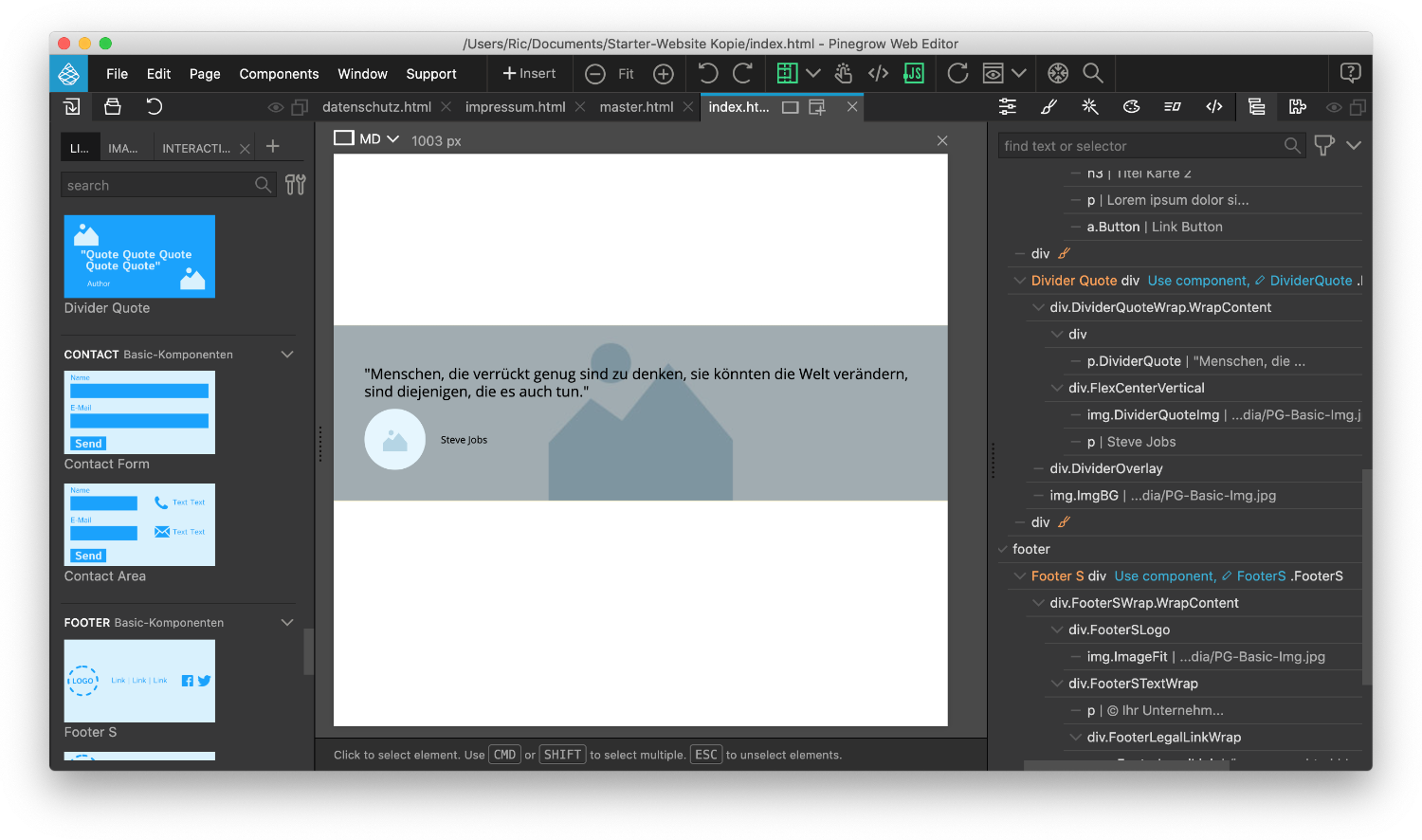The width and height of the screenshot is (1422, 840).
Task: Close the index.html tab
Action: coord(852,106)
